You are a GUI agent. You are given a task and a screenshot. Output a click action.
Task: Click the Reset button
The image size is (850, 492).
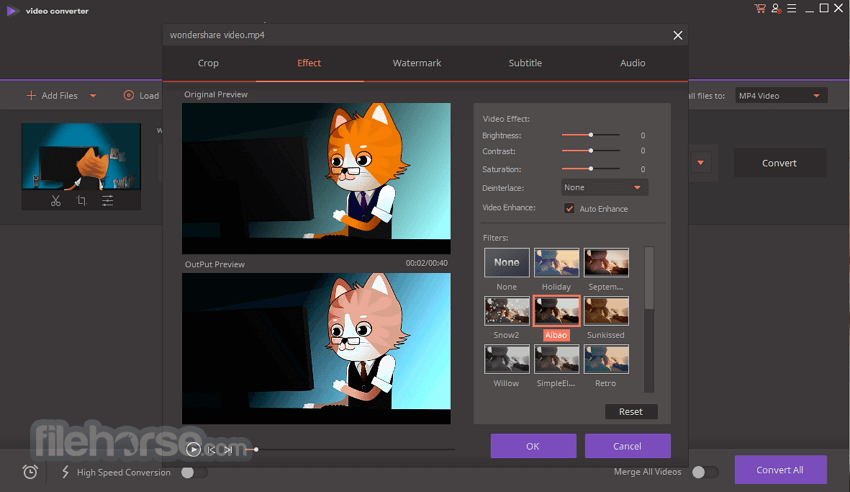click(631, 412)
